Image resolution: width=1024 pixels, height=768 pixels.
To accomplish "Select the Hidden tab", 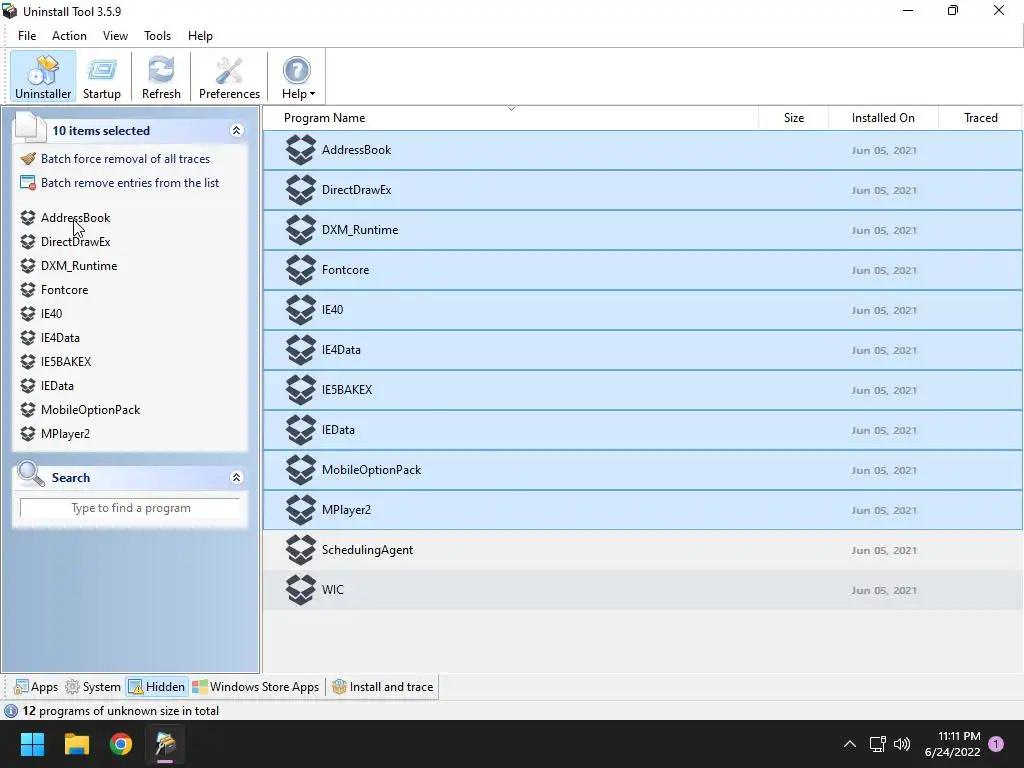I will point(157,687).
